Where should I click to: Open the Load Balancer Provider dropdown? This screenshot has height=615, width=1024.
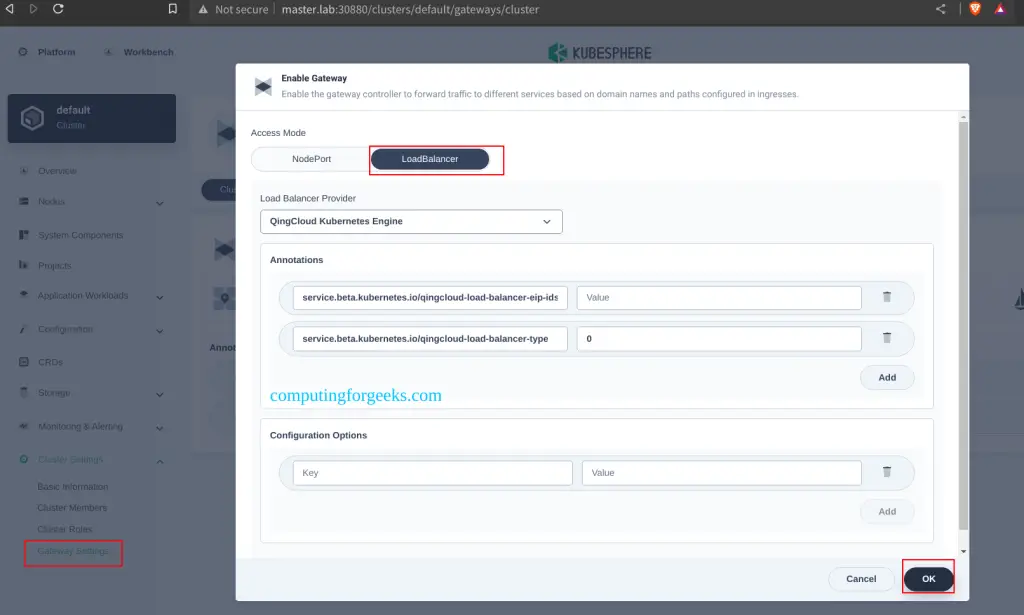pyautogui.click(x=411, y=221)
